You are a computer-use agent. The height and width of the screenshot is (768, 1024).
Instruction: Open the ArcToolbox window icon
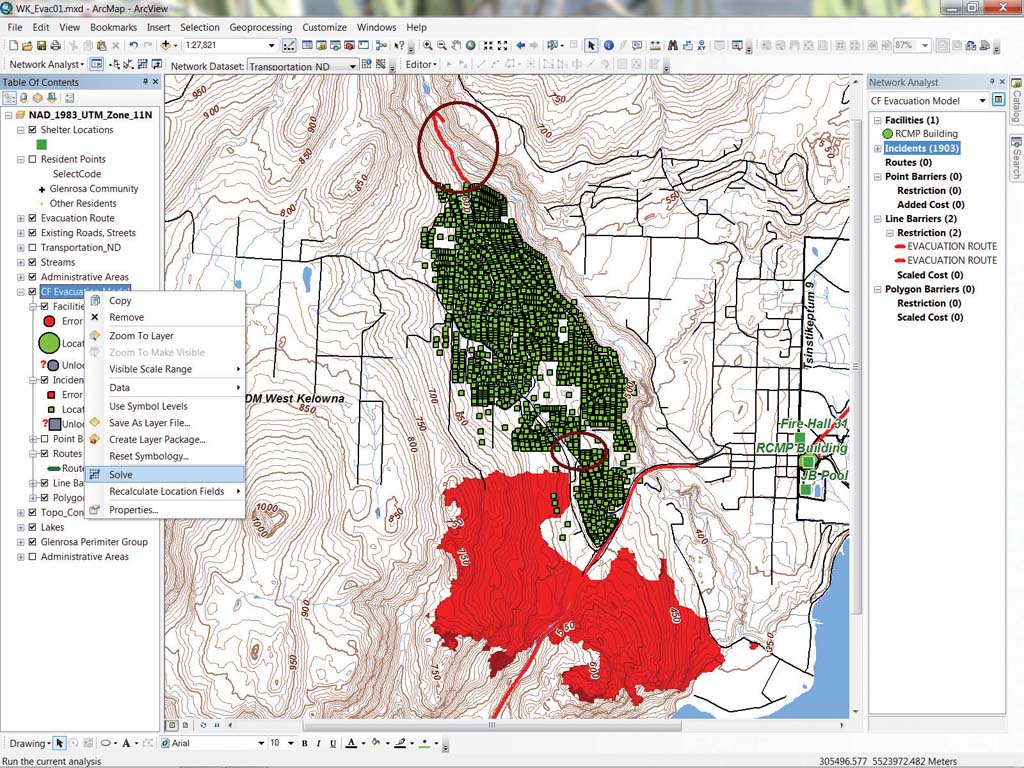click(349, 45)
